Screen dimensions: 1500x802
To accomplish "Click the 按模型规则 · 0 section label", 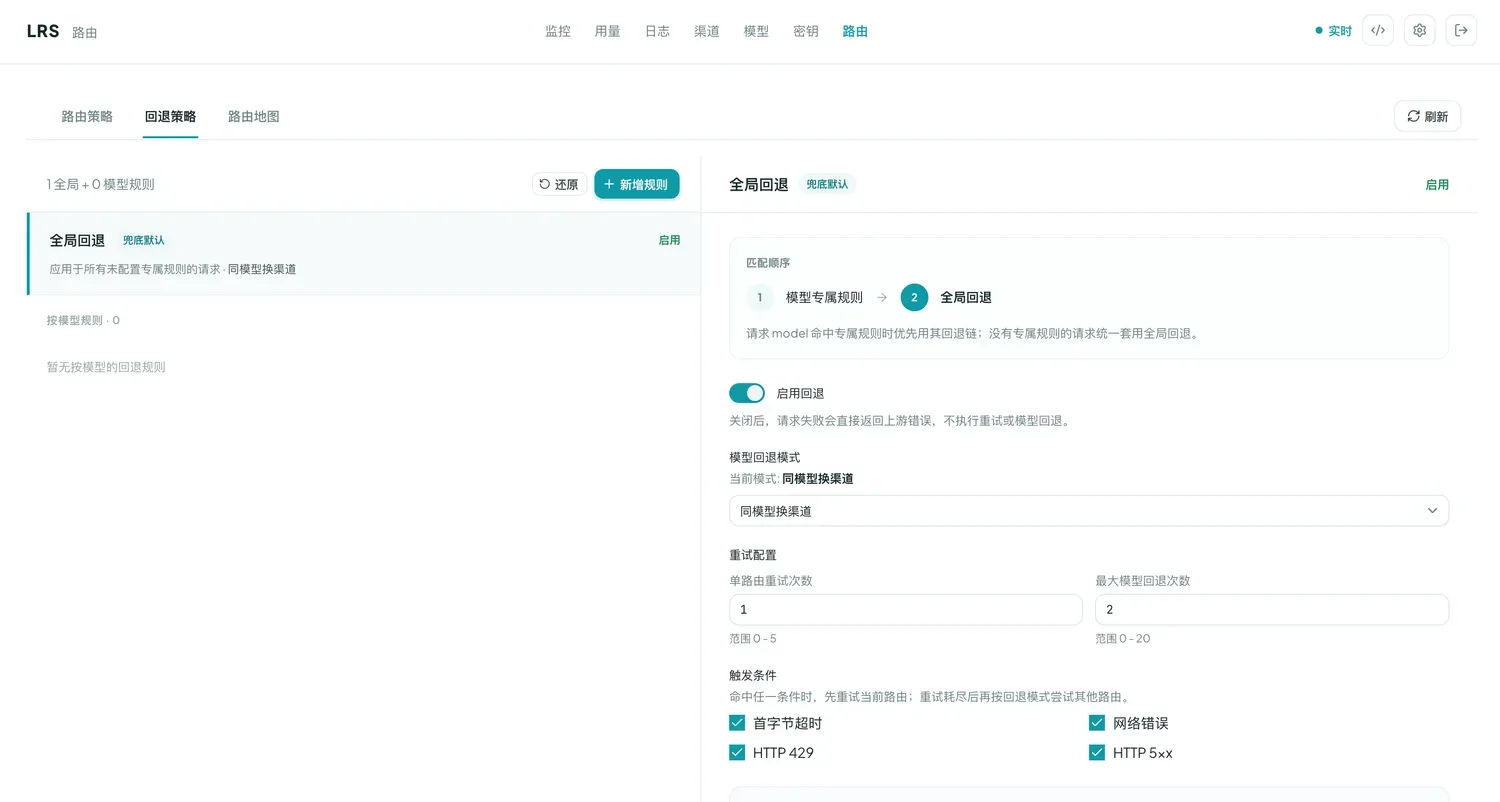I will tap(83, 321).
